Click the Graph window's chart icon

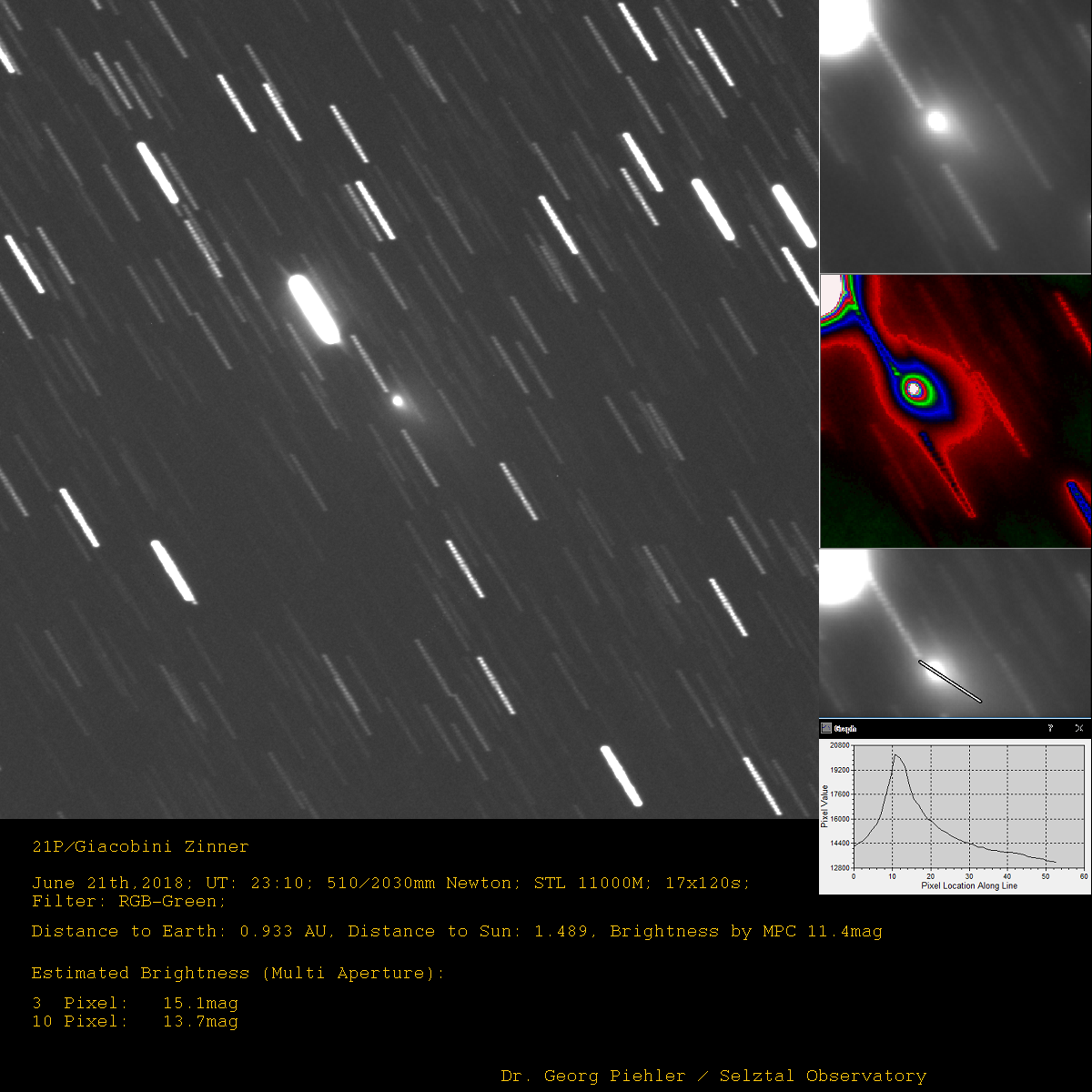tap(826, 729)
